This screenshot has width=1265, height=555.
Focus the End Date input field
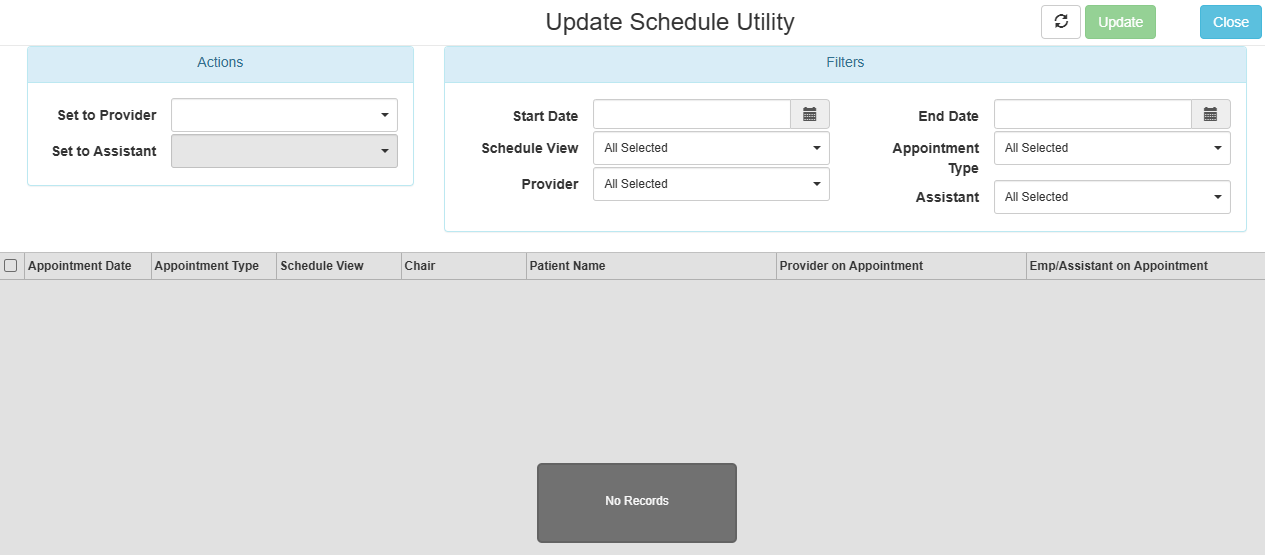1093,115
